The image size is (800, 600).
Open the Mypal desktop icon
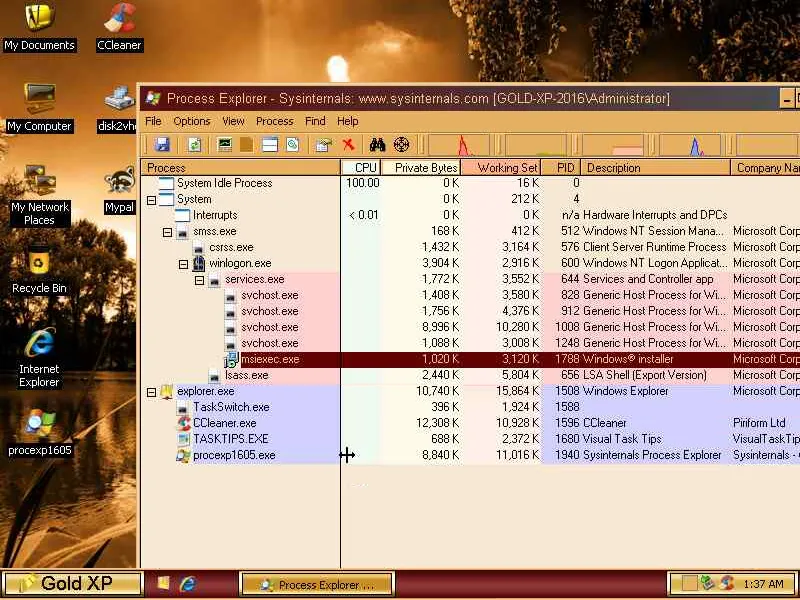119,190
